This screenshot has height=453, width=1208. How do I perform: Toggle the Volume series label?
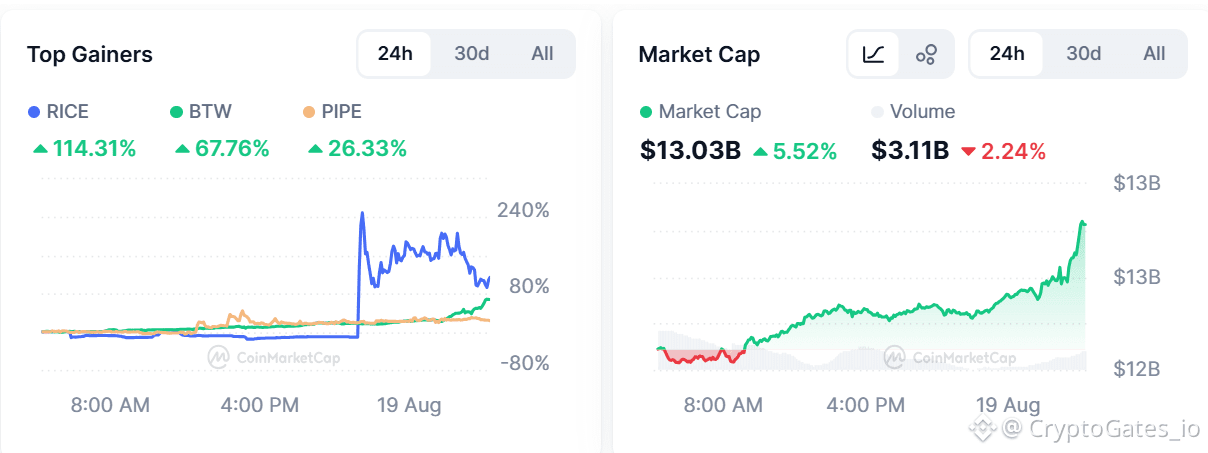922,112
